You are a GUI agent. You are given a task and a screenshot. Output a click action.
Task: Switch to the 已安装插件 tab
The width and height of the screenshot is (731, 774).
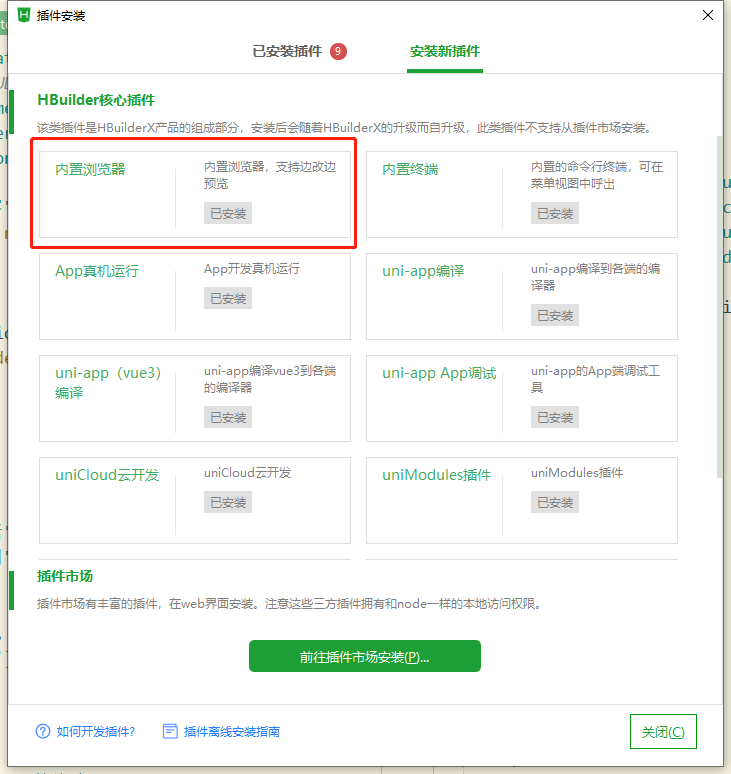click(x=287, y=51)
